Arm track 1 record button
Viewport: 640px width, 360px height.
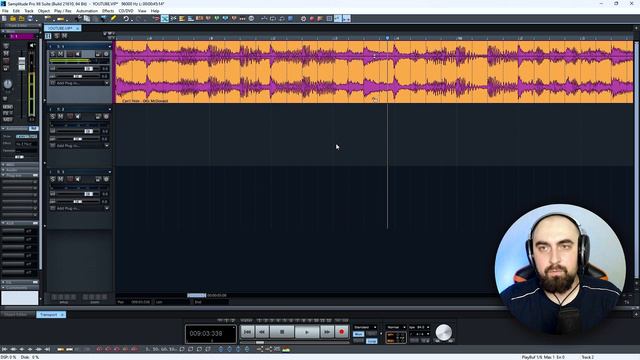[x=70, y=54]
